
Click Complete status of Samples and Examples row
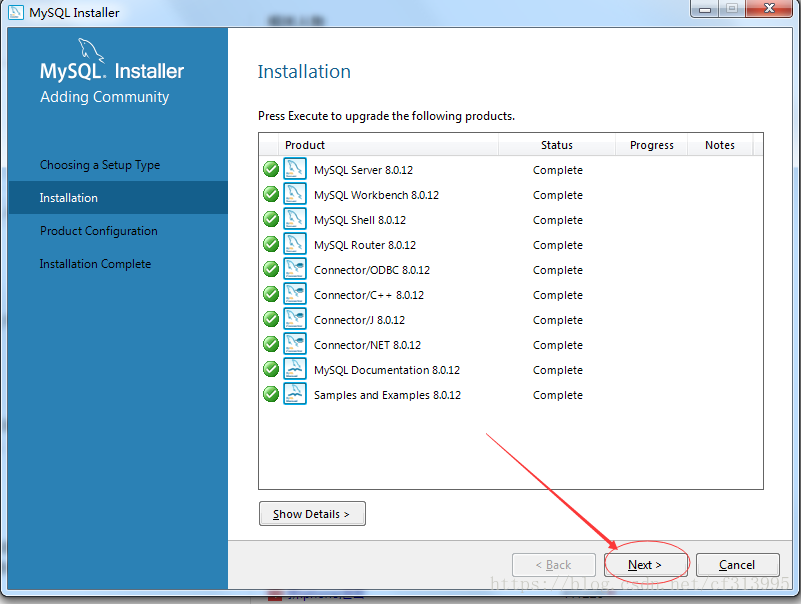pyautogui.click(x=558, y=396)
